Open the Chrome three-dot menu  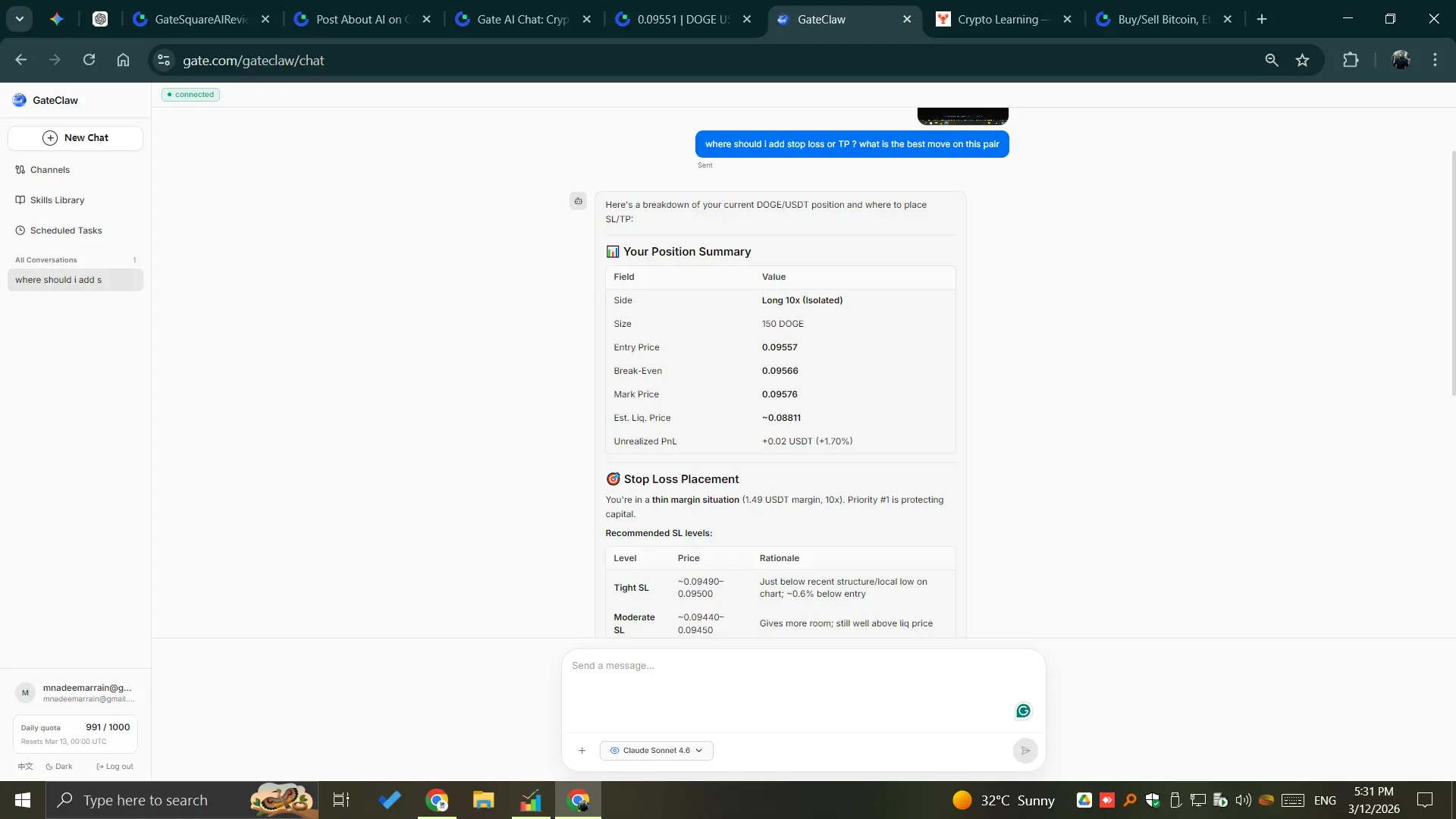pyautogui.click(x=1435, y=61)
